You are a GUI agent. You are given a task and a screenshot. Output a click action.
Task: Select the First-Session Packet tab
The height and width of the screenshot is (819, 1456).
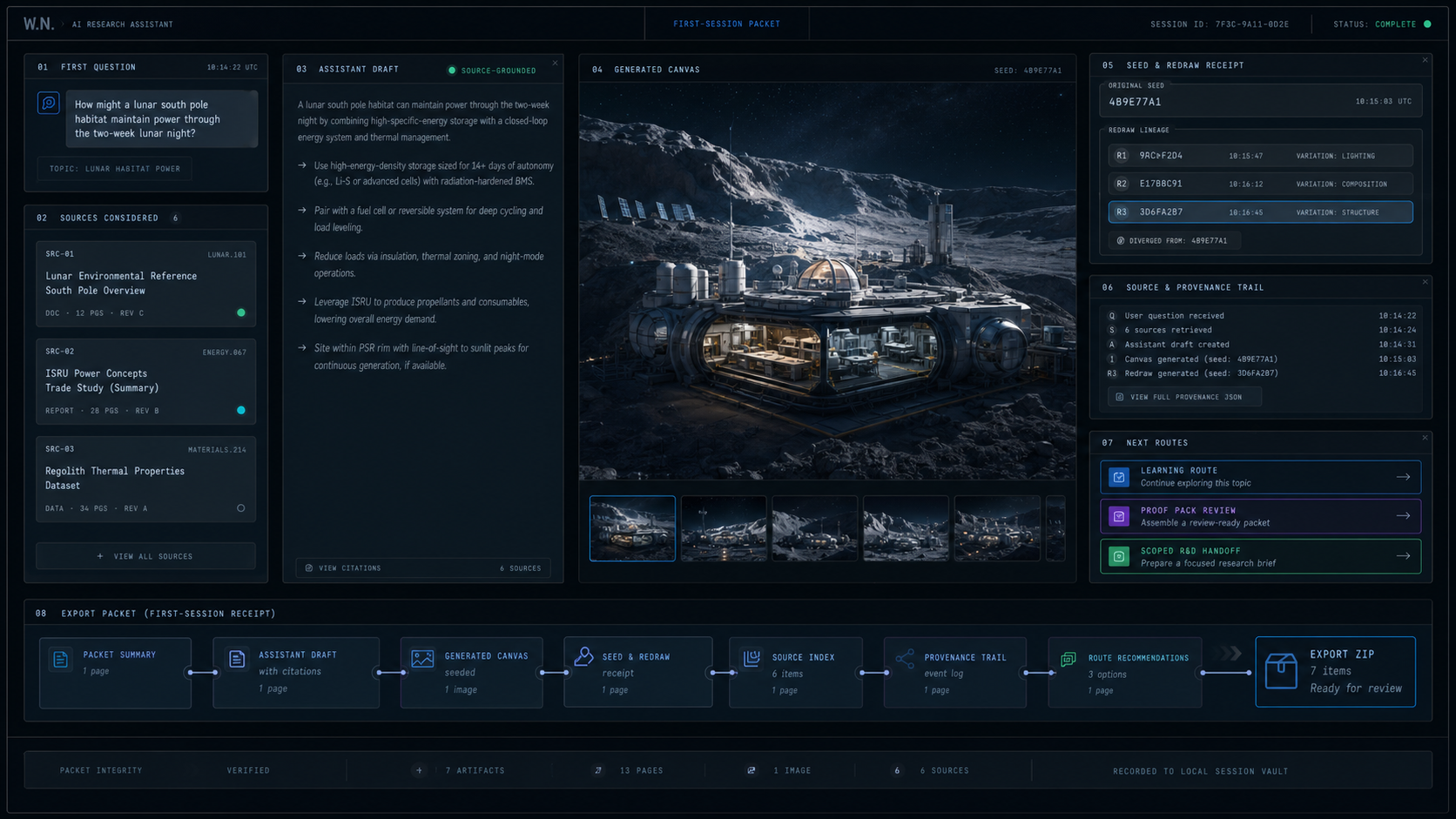(726, 23)
